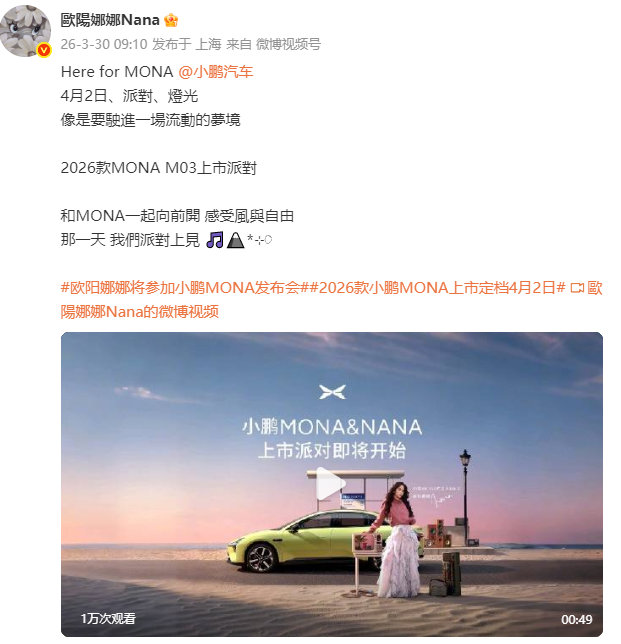The image size is (621, 644).
Task: Open hashtag #2026款小鹏MONA上市定档4月2日#
Action: pyautogui.click(x=437, y=288)
